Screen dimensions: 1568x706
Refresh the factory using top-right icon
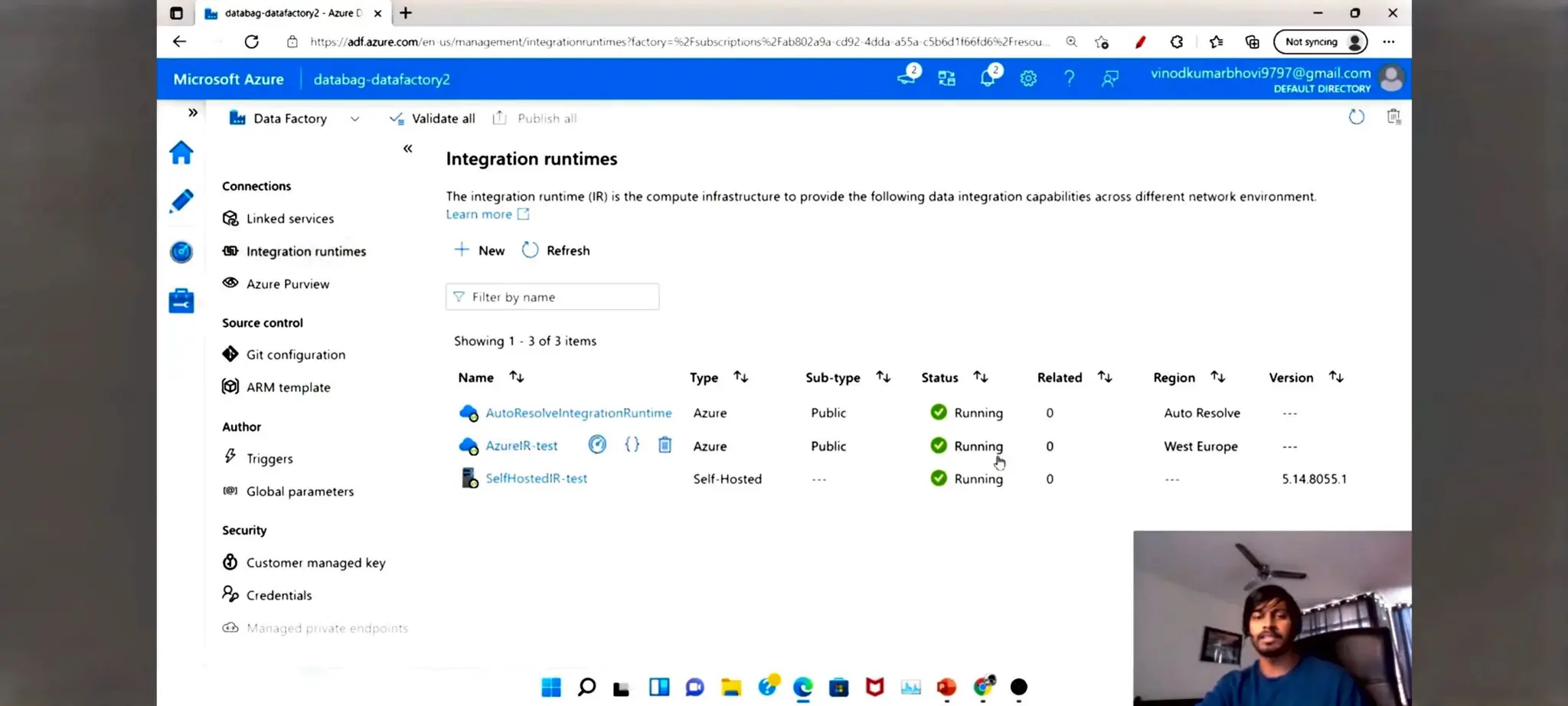(1356, 117)
